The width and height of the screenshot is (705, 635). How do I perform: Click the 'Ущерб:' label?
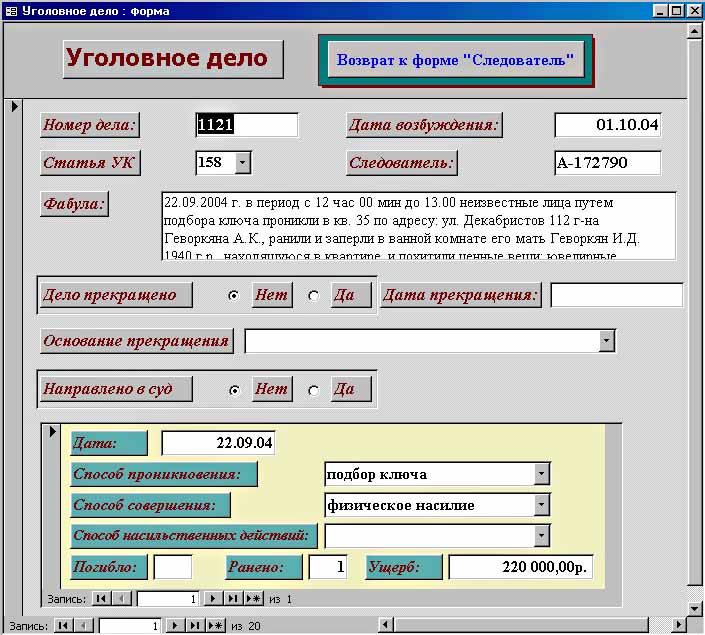click(404, 567)
